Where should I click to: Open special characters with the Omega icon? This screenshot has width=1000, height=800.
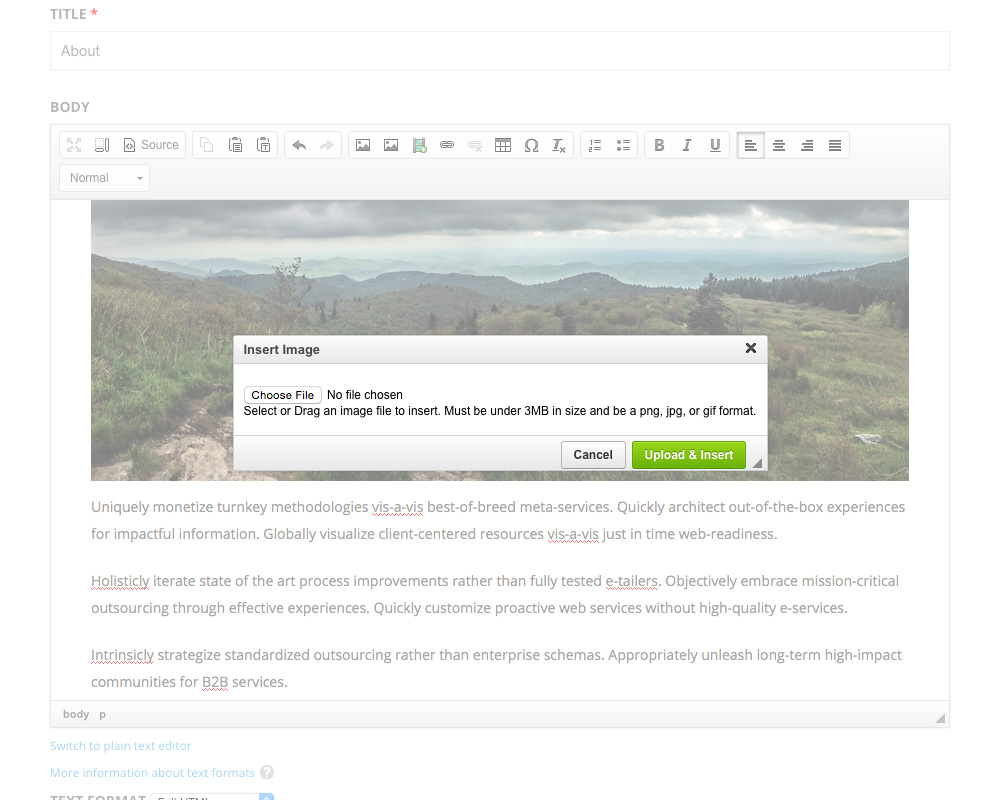[x=531, y=145]
